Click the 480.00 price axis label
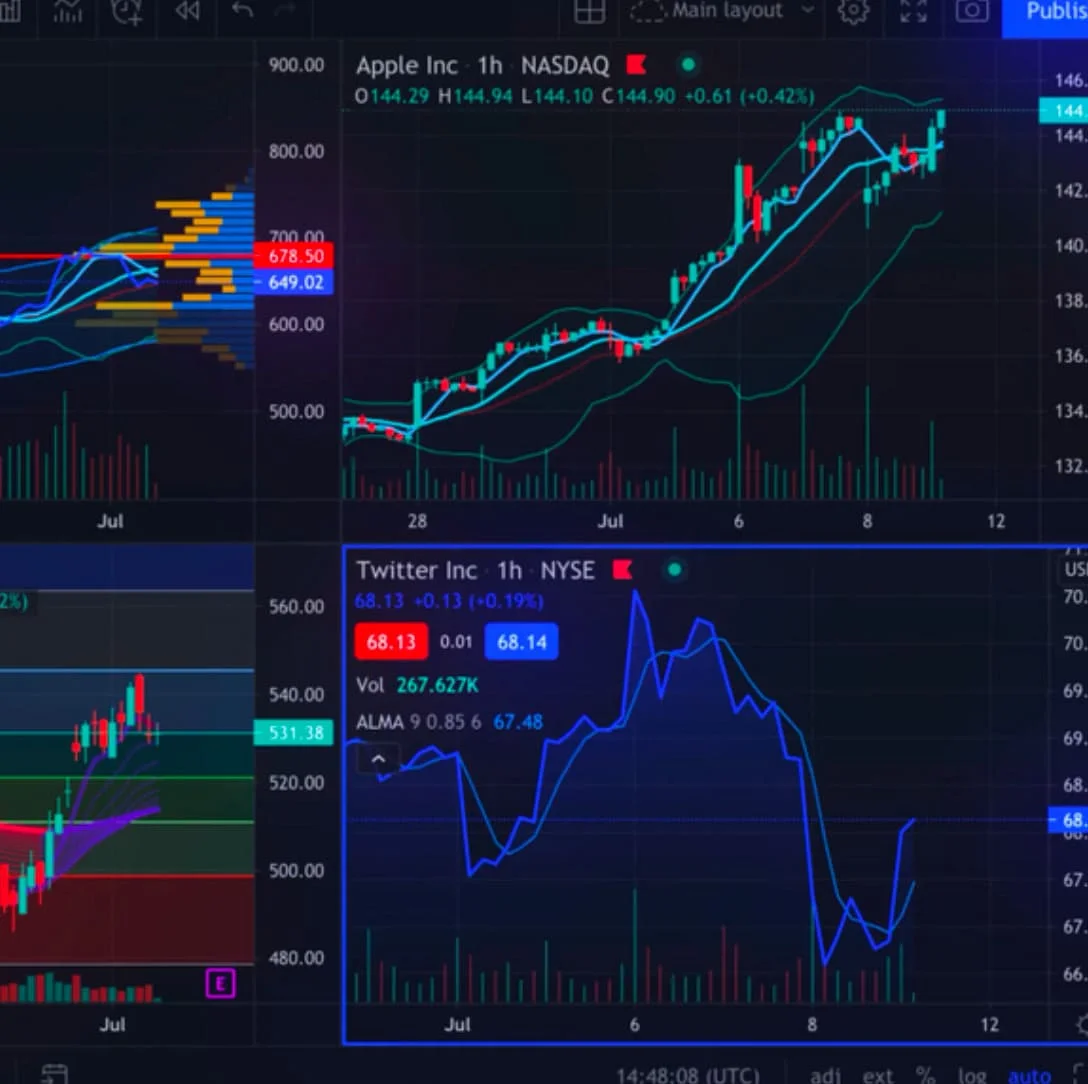This screenshot has height=1084, width=1088. [x=296, y=958]
